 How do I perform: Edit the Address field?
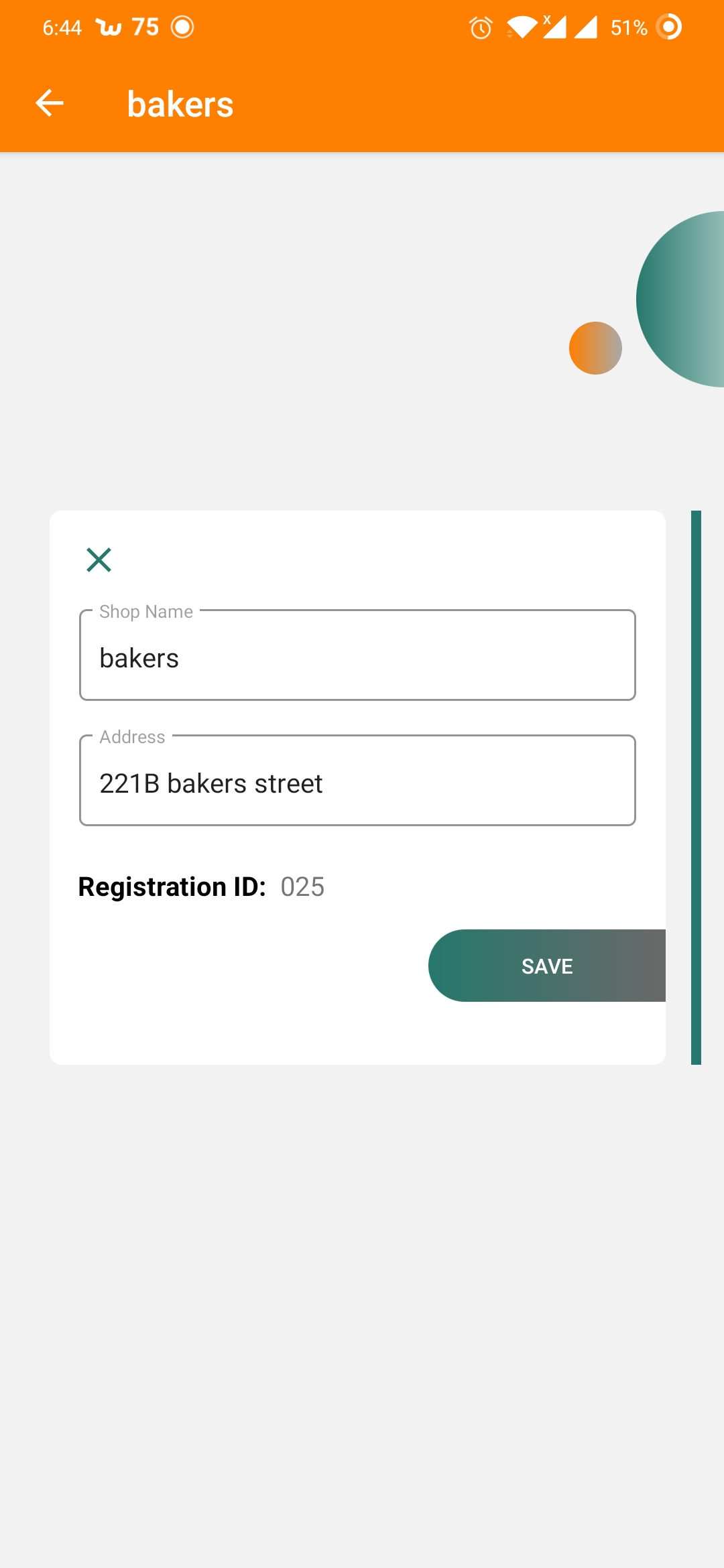(x=357, y=781)
